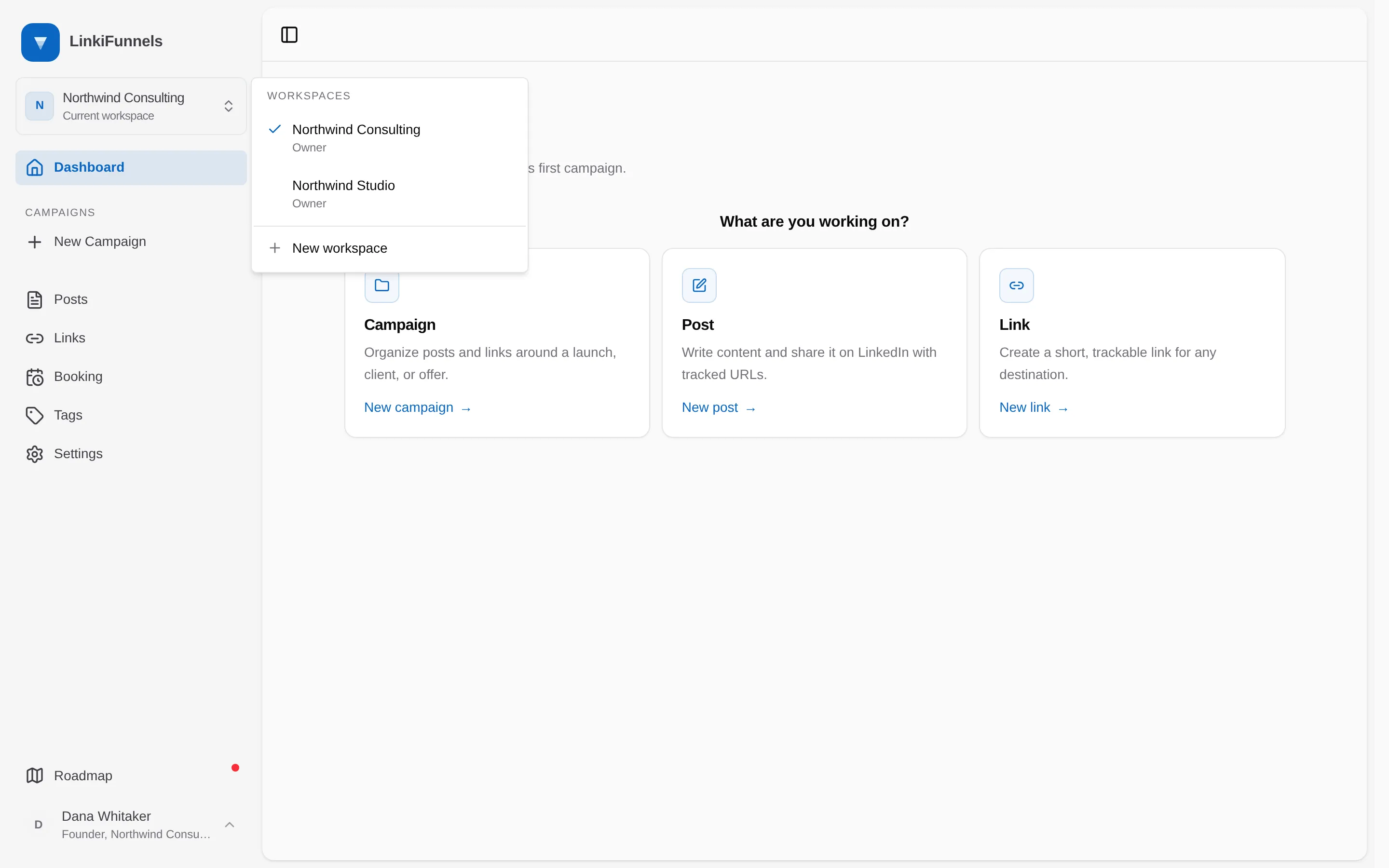Click the Dana Whitaker "D" avatar
The height and width of the screenshot is (868, 1389).
(39, 825)
